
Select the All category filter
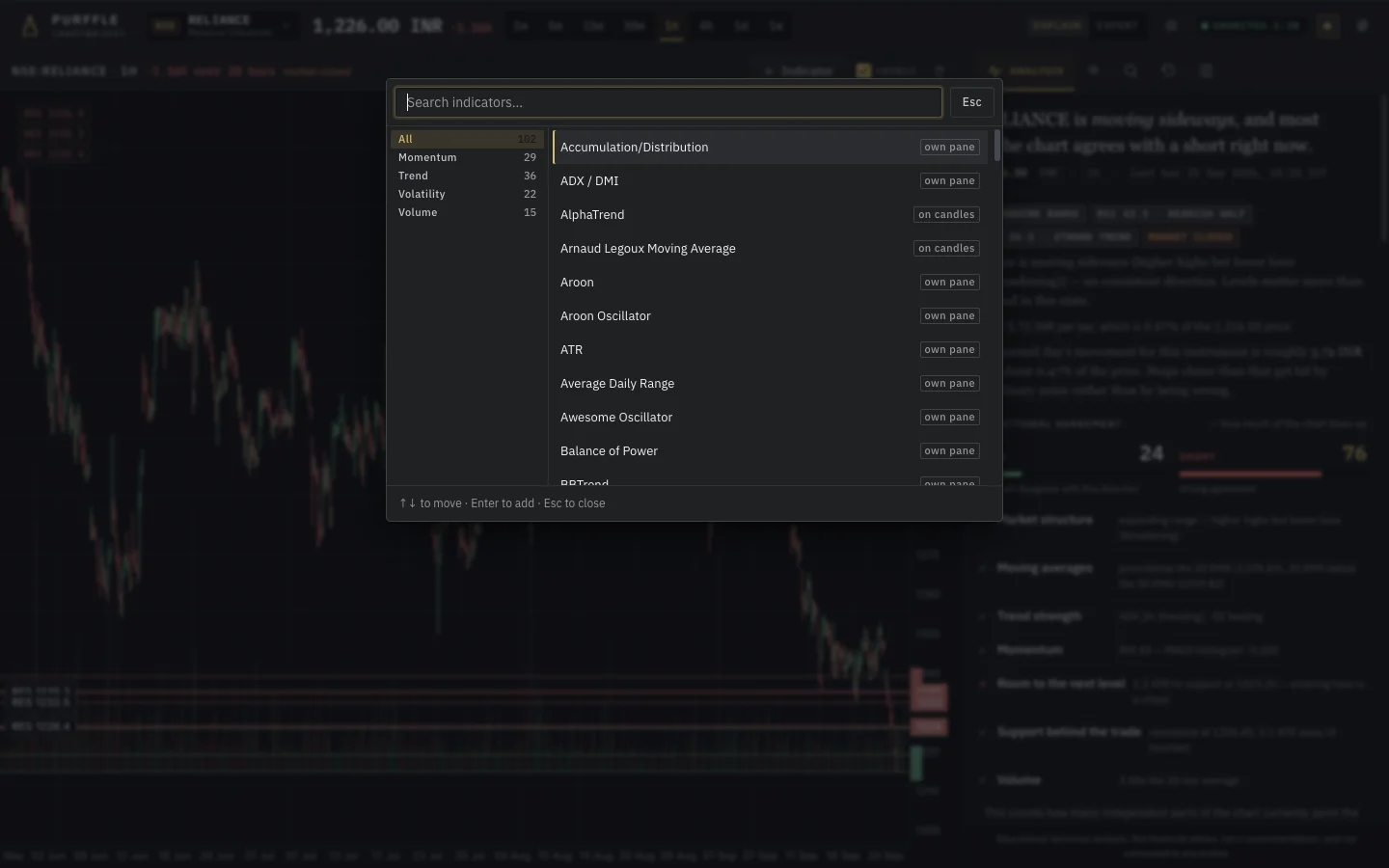pos(467,139)
